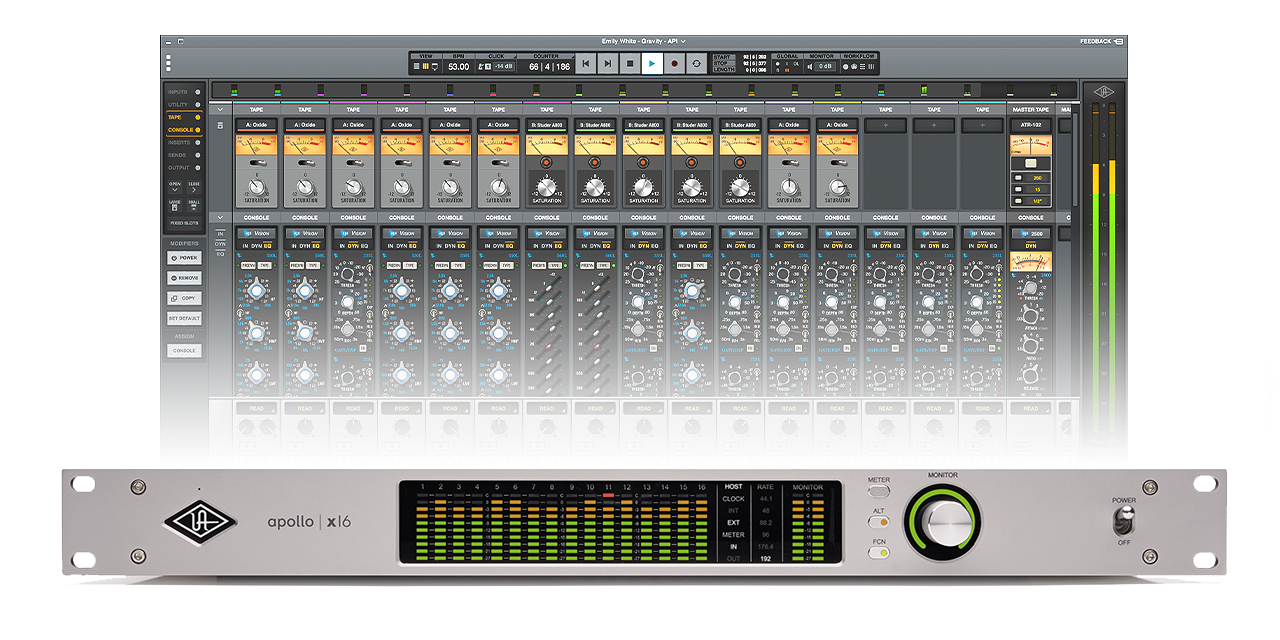Click the SET DEFAULT button
The height and width of the screenshot is (640, 1280).
[183, 317]
